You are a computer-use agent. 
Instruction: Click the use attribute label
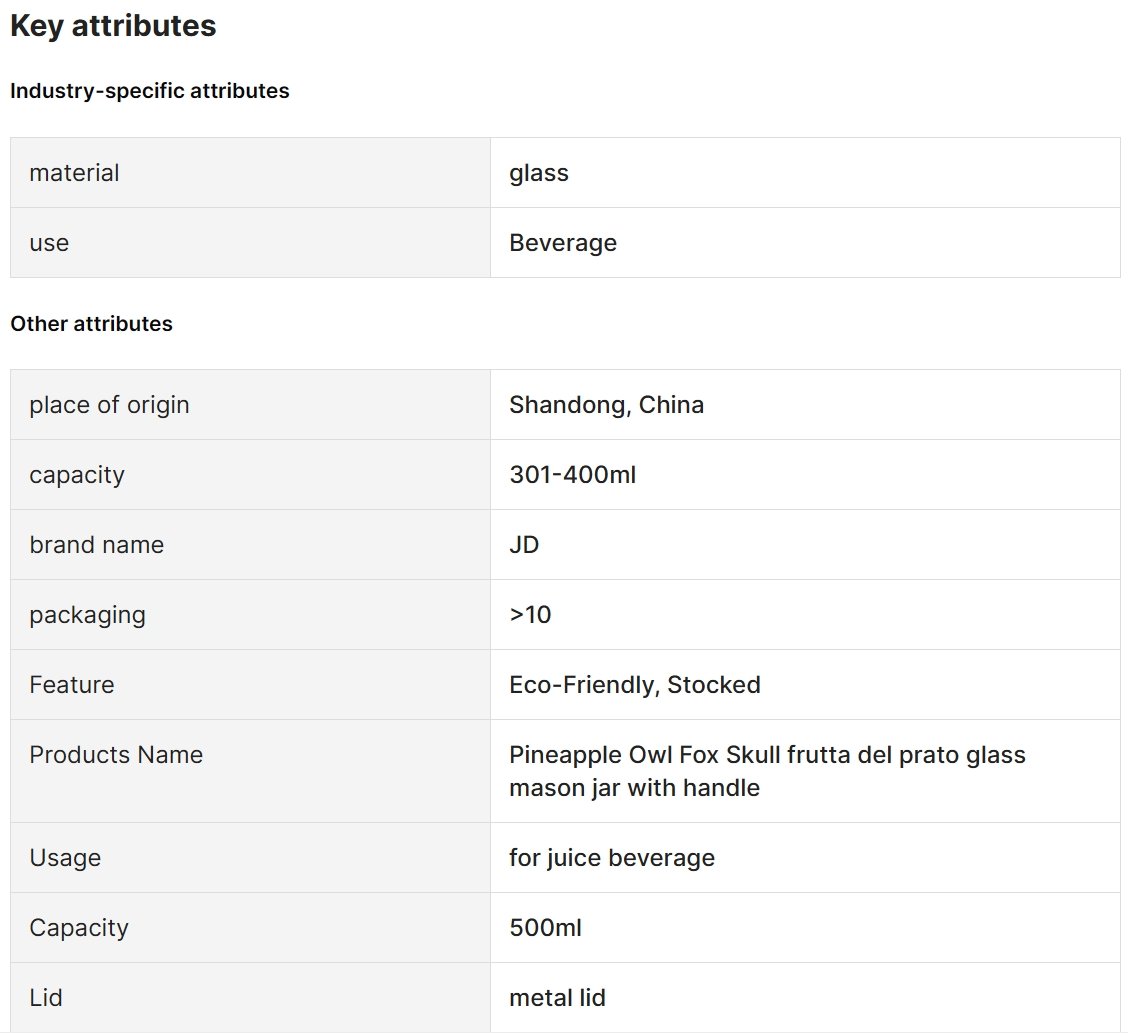[x=49, y=243]
